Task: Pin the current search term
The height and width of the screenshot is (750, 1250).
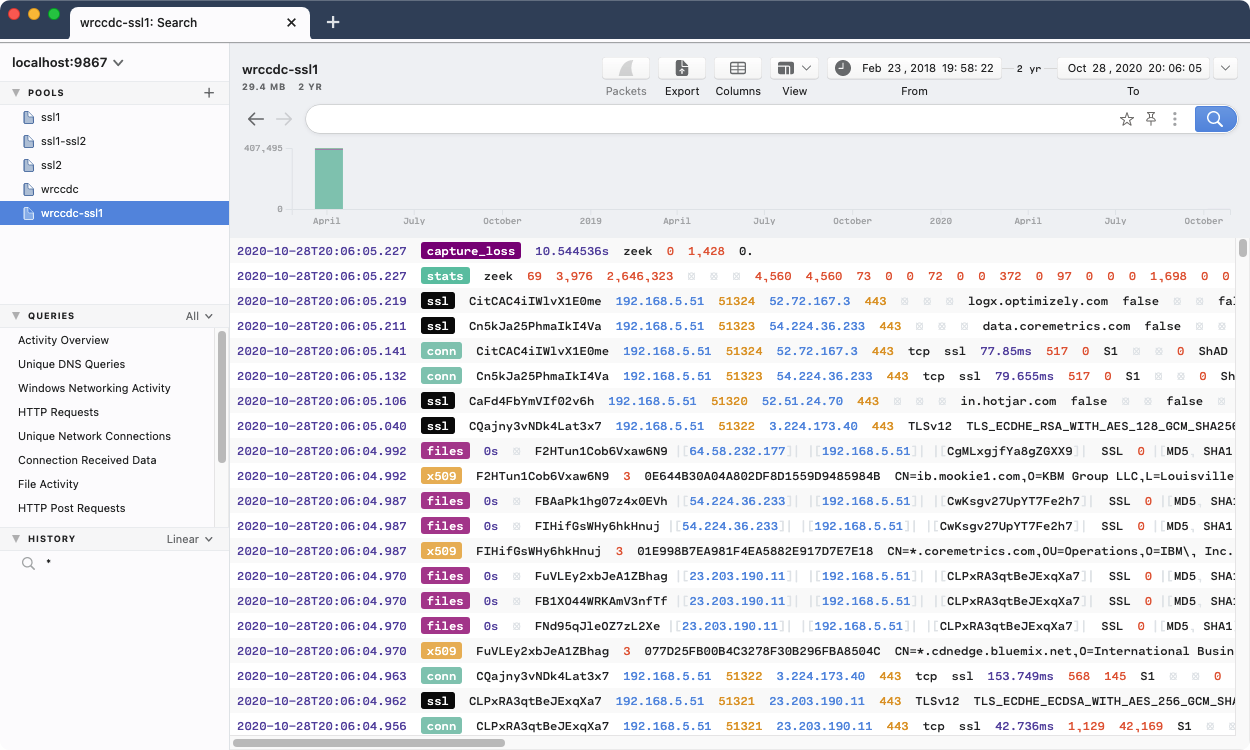Action: pyautogui.click(x=1151, y=118)
